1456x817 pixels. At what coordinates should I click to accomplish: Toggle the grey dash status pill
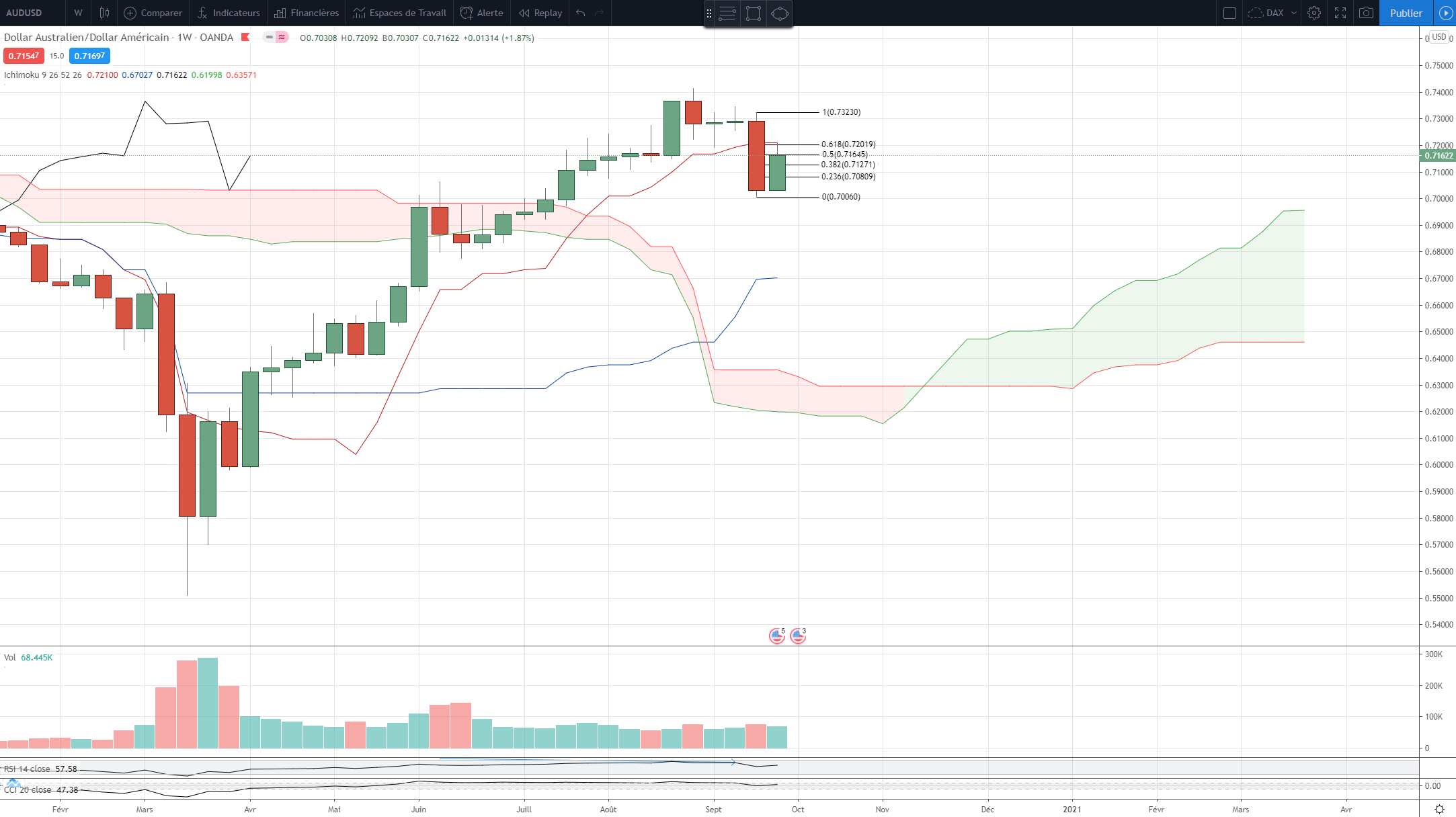(x=269, y=37)
